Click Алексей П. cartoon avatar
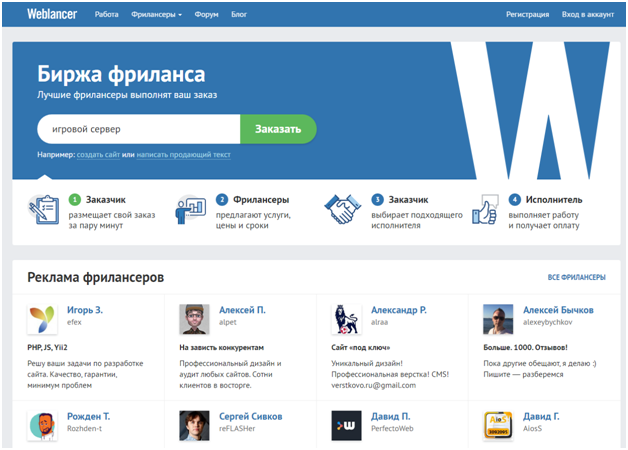The image size is (628, 450). pos(194,319)
